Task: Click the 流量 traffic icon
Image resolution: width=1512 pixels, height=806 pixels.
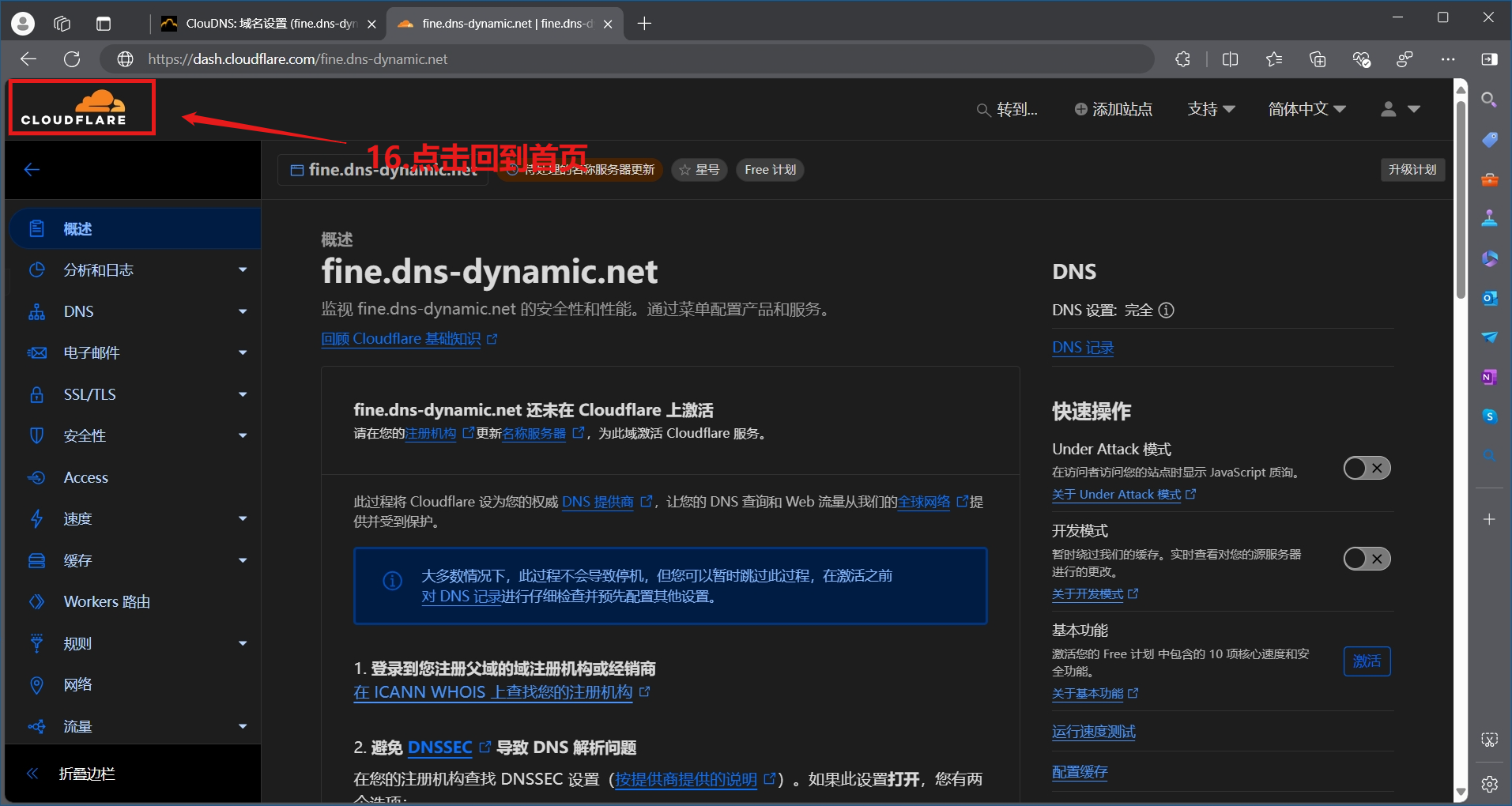Action: (x=36, y=726)
